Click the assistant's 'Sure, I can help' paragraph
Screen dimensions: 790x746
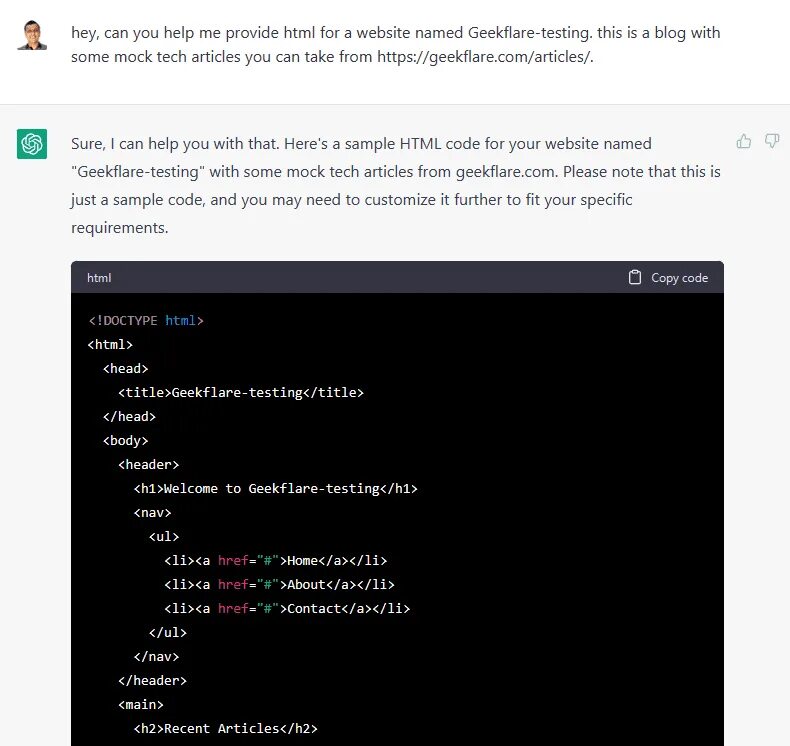pyautogui.click(x=396, y=185)
